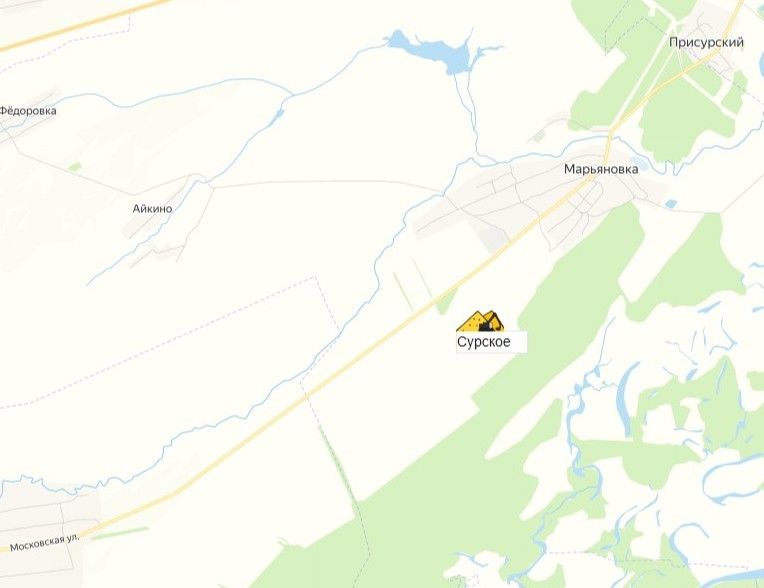Select the Айкино village name
The width and height of the screenshot is (764, 588).
[153, 209]
